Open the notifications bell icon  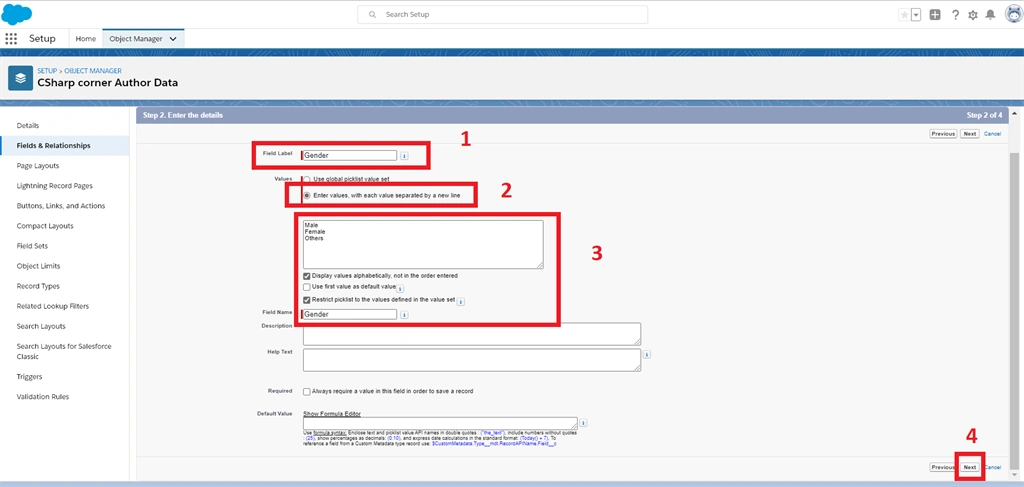pyautogui.click(x=991, y=14)
